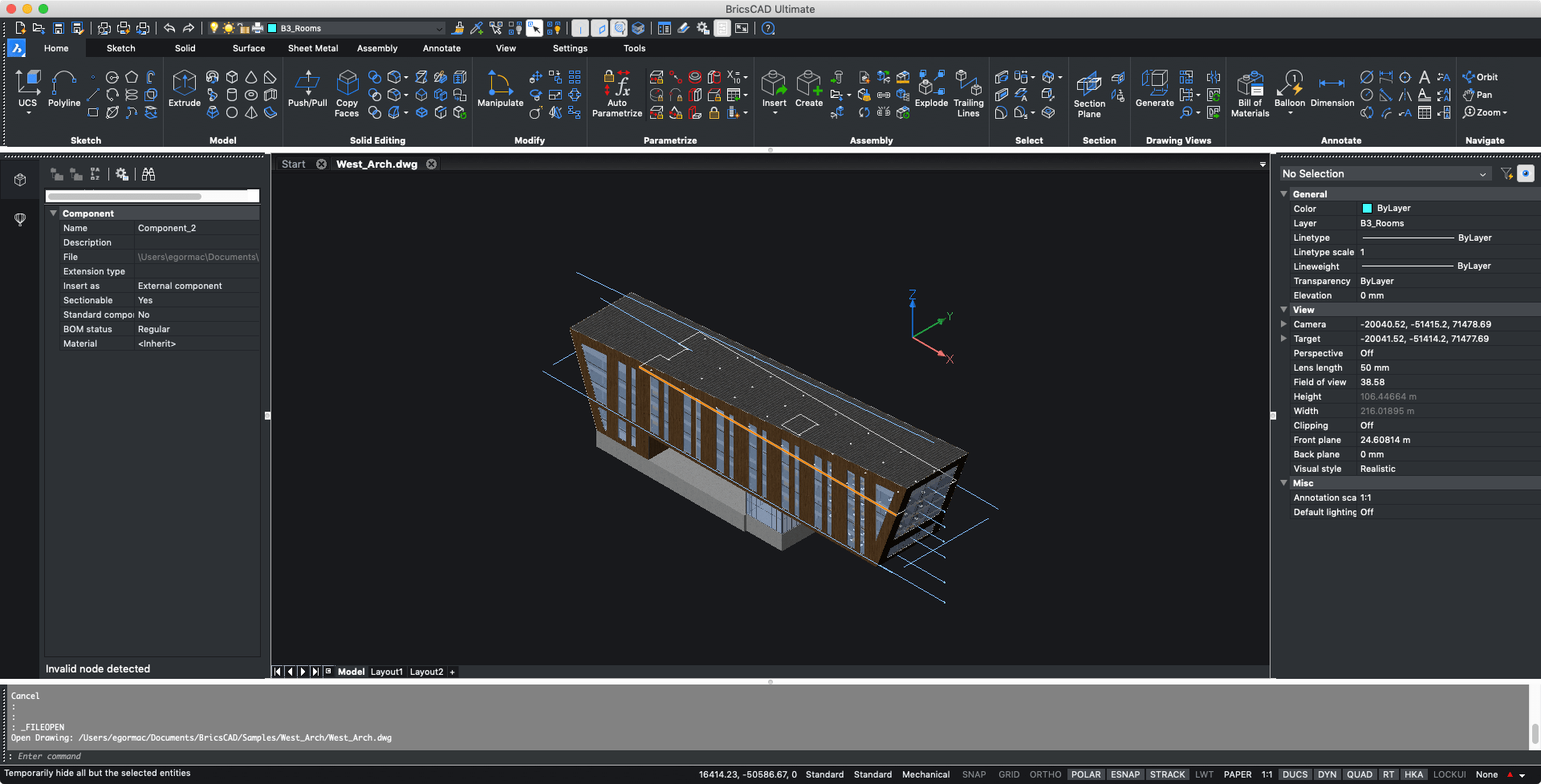This screenshot has height=784, width=1541.
Task: Choose the Polyline sketch tool
Action: pyautogui.click(x=63, y=89)
